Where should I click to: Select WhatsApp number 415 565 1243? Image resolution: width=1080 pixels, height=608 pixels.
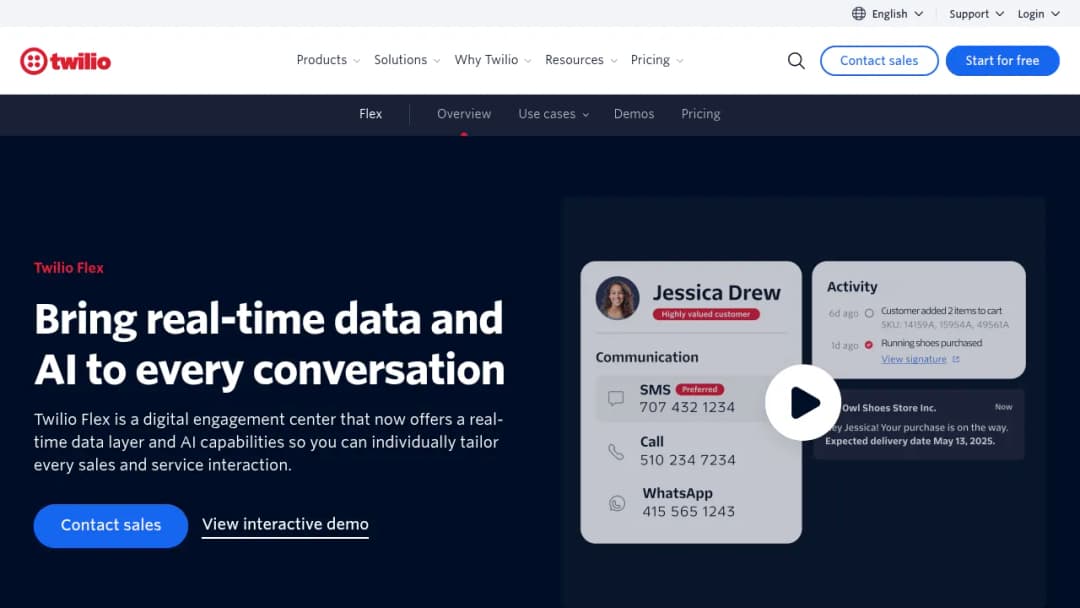[x=688, y=512]
